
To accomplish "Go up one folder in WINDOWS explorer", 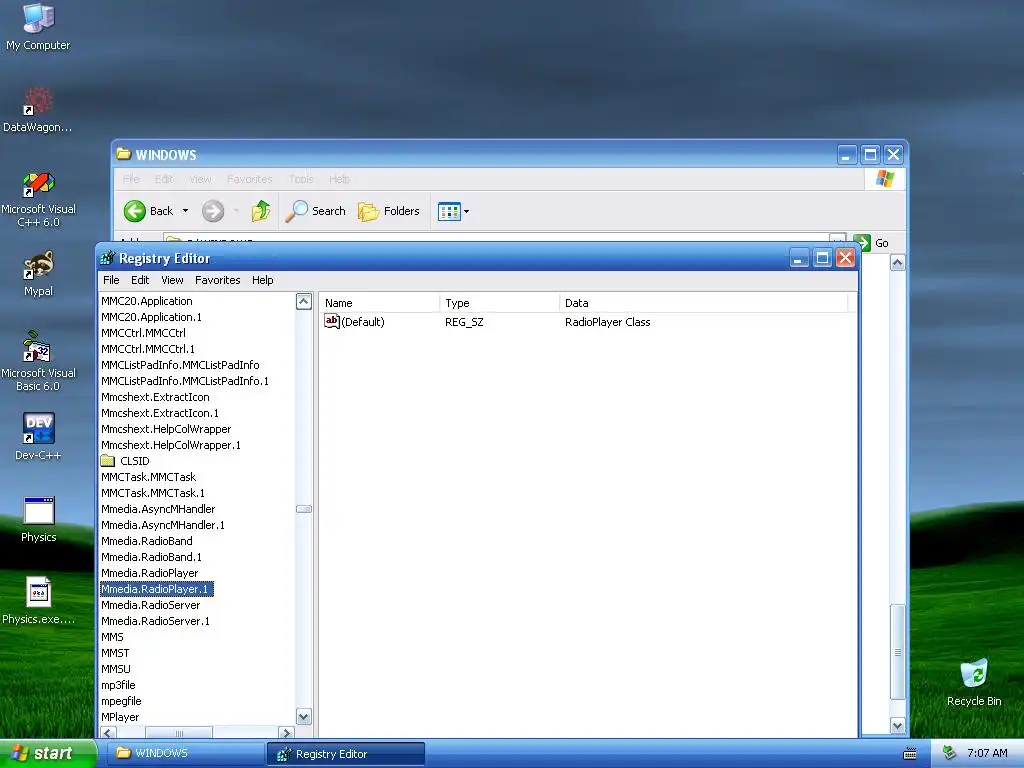I will (x=261, y=211).
